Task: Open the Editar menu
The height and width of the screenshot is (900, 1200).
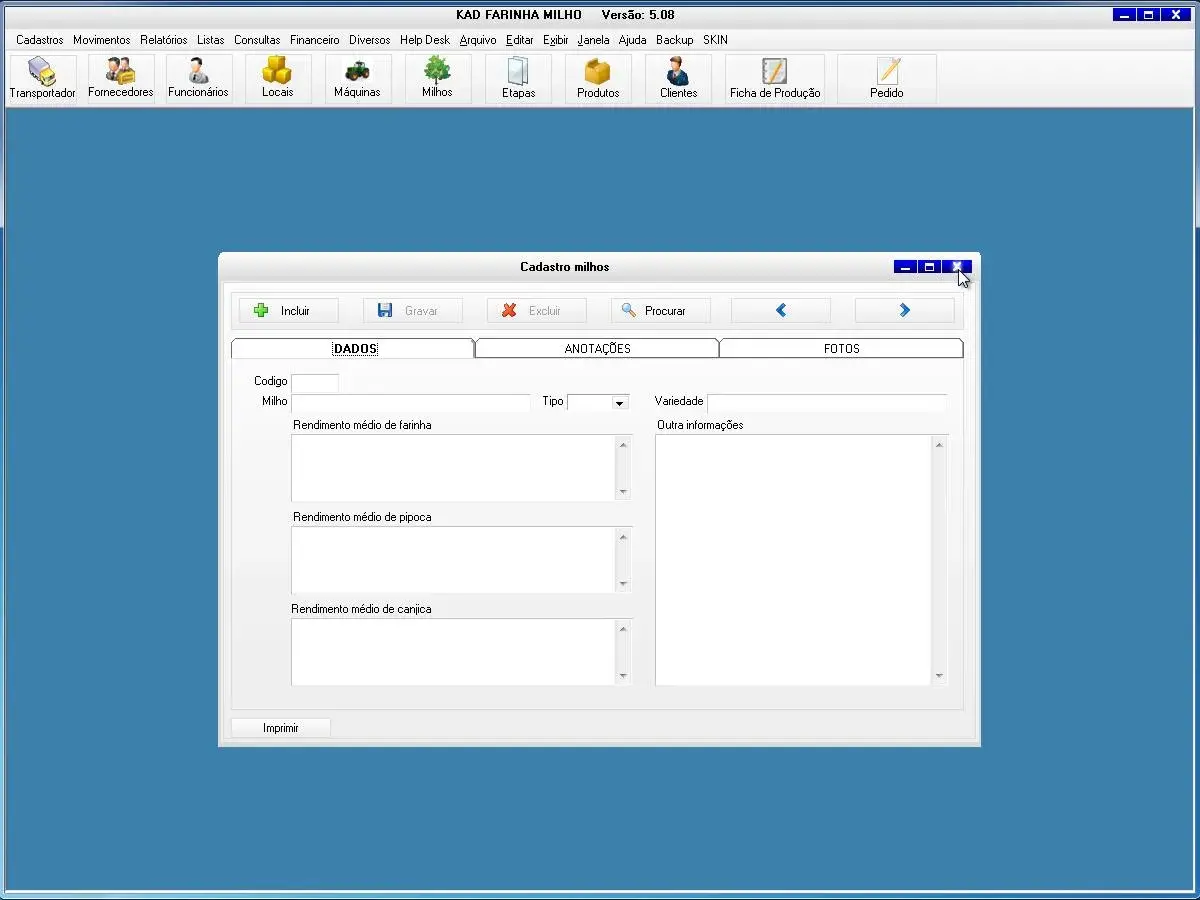Action: pyautogui.click(x=520, y=40)
